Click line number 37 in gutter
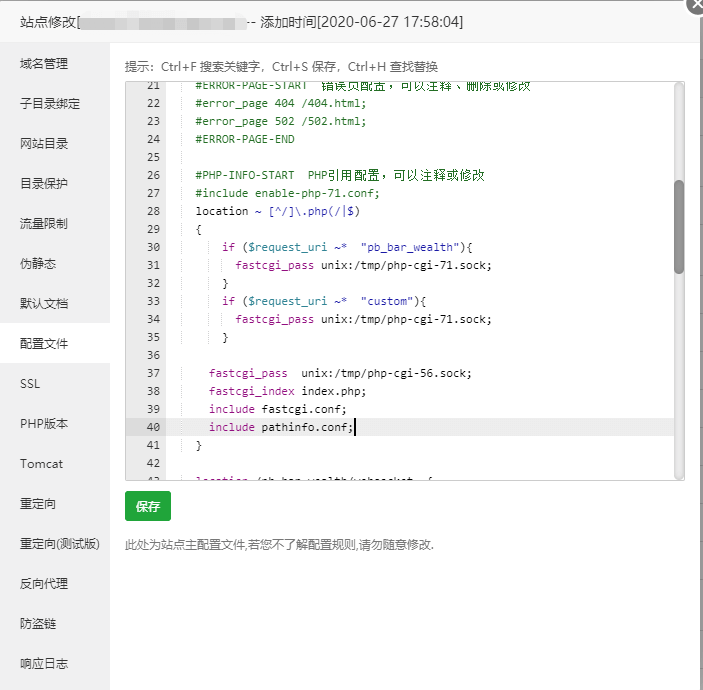The width and height of the screenshot is (703, 690). [153, 373]
